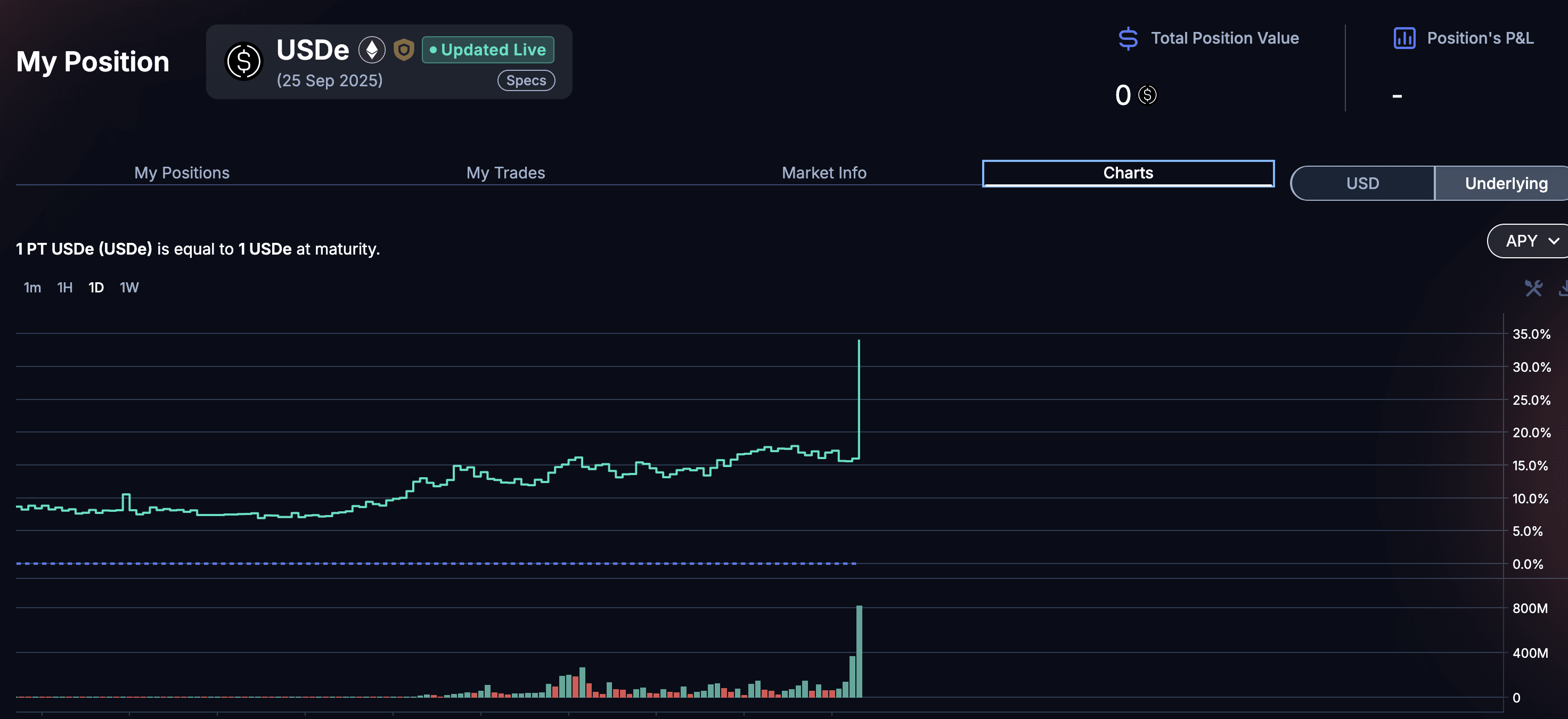Image resolution: width=1568 pixels, height=719 pixels.
Task: Open the chart tools wrench icon
Action: tap(1533, 288)
